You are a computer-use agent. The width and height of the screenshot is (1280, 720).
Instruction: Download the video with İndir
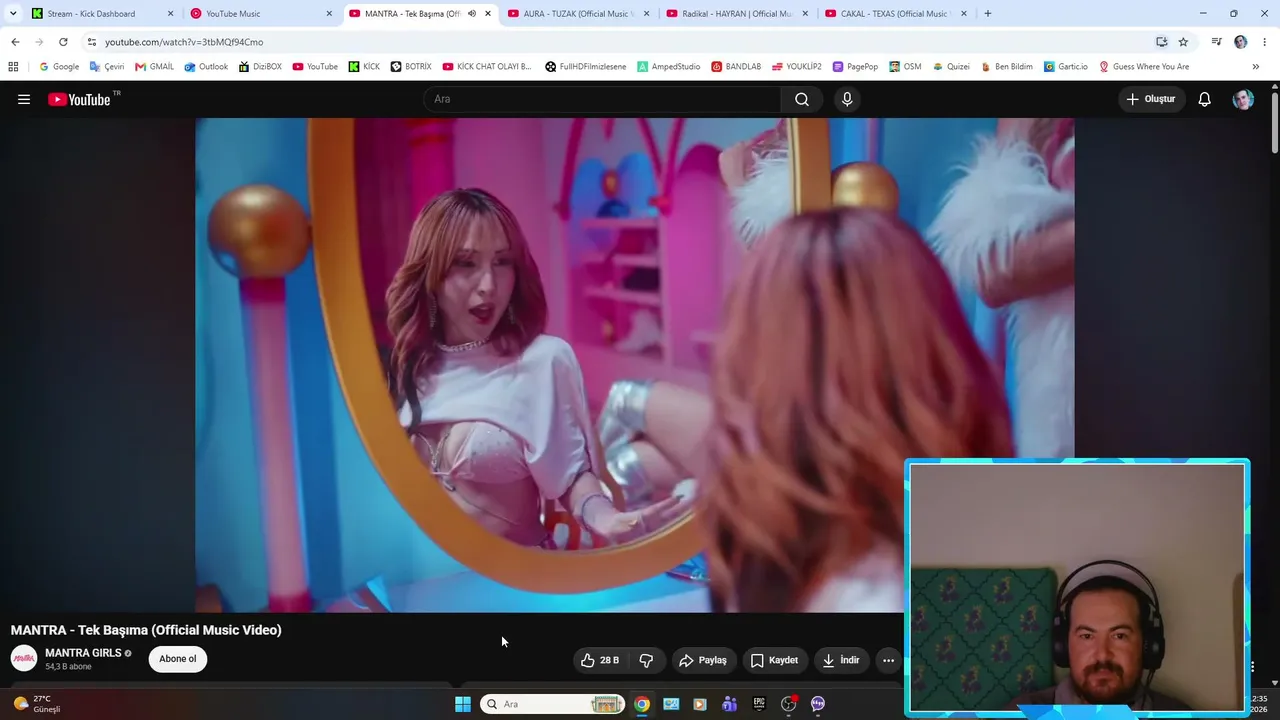(841, 660)
